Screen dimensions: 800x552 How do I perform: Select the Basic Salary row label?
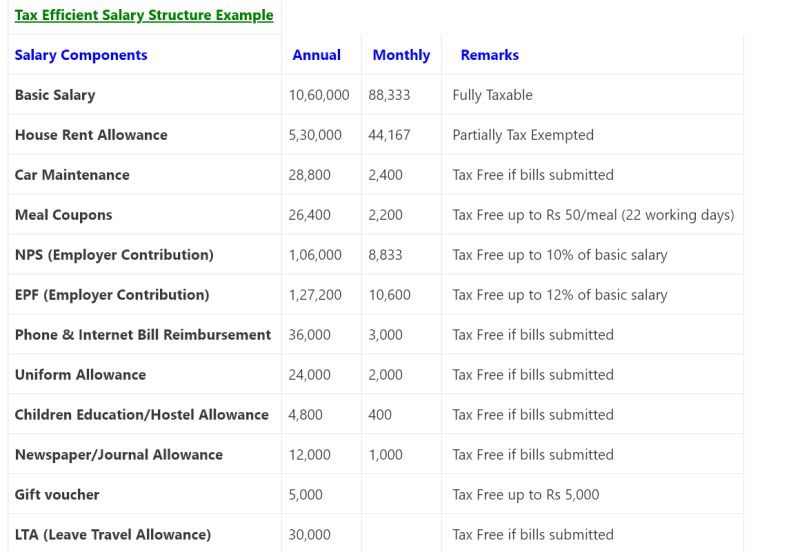click(55, 95)
